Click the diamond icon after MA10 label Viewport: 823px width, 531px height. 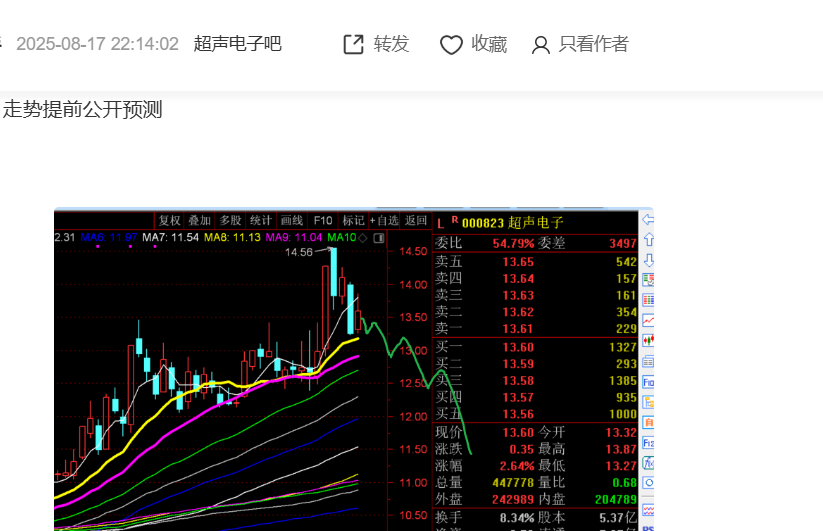pyautogui.click(x=363, y=238)
